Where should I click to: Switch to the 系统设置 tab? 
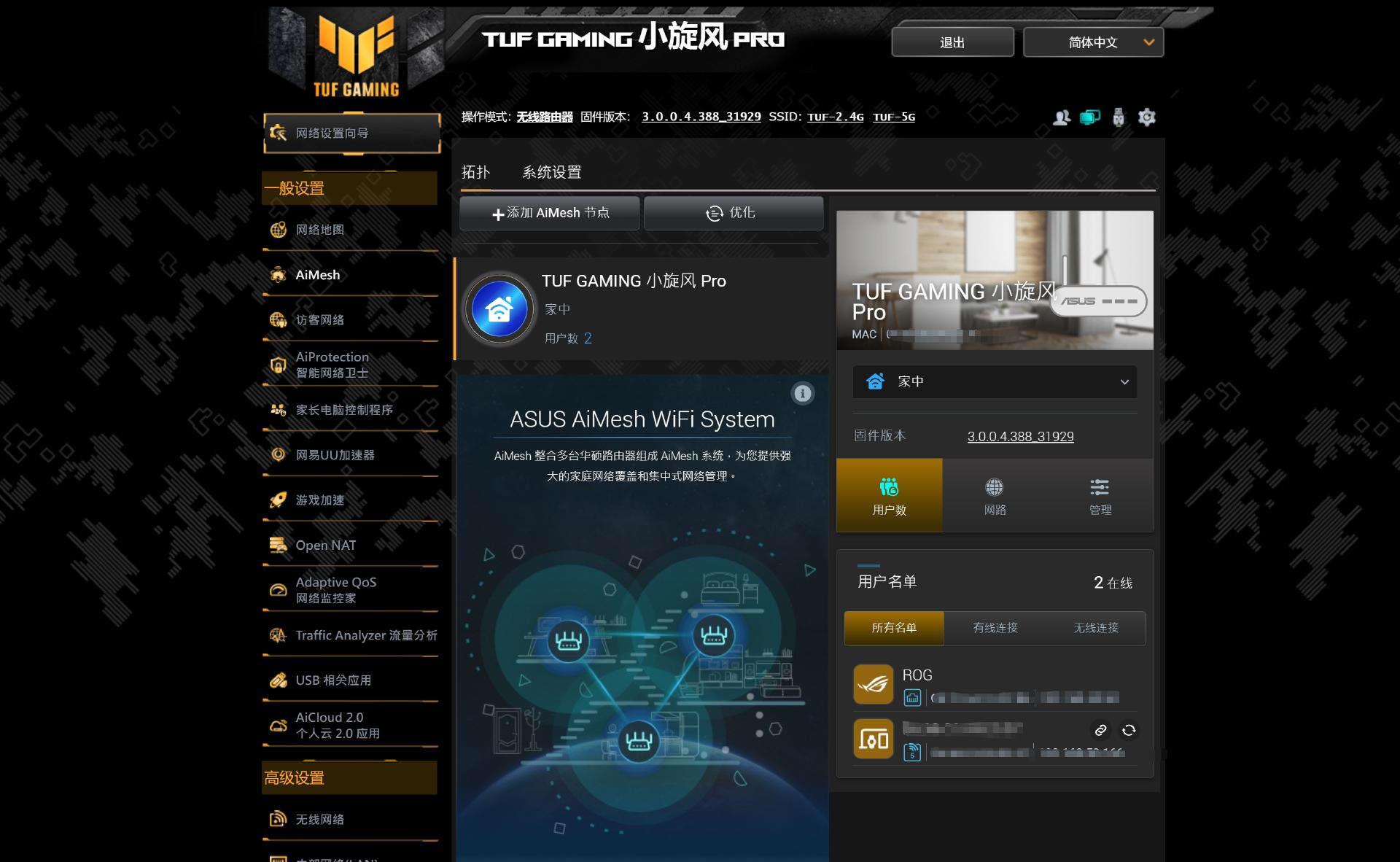[552, 172]
